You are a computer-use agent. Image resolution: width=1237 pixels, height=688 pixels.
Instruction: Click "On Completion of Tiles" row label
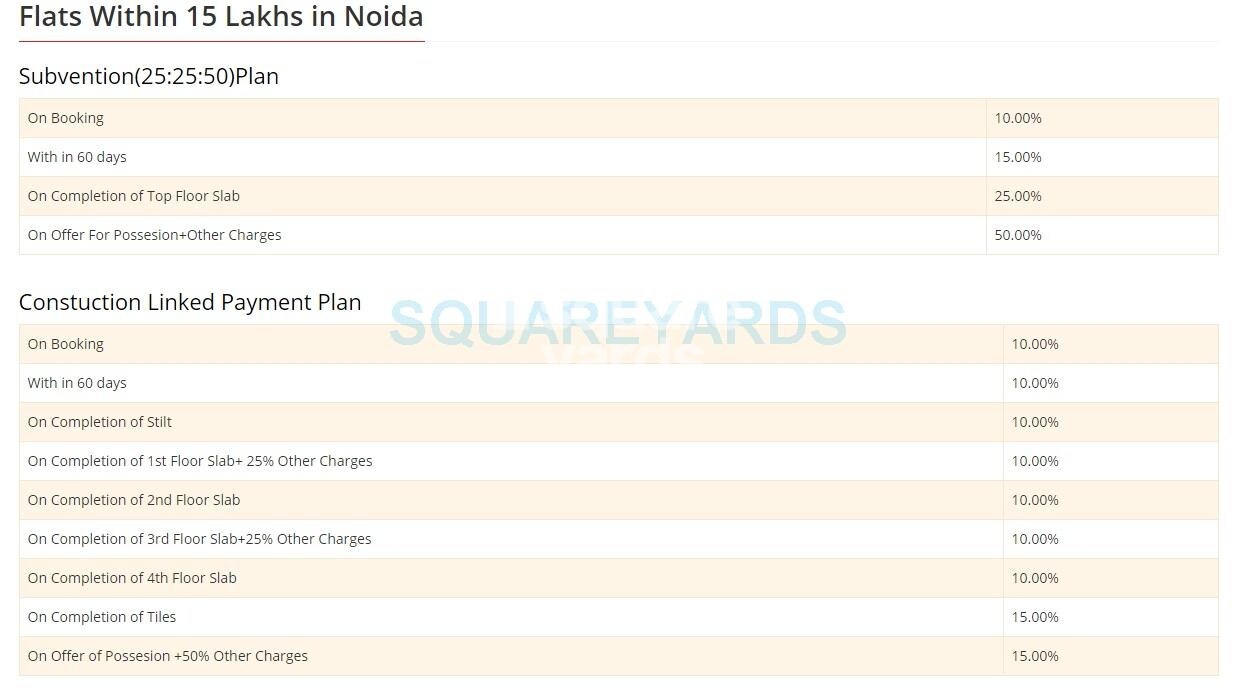coord(102,617)
